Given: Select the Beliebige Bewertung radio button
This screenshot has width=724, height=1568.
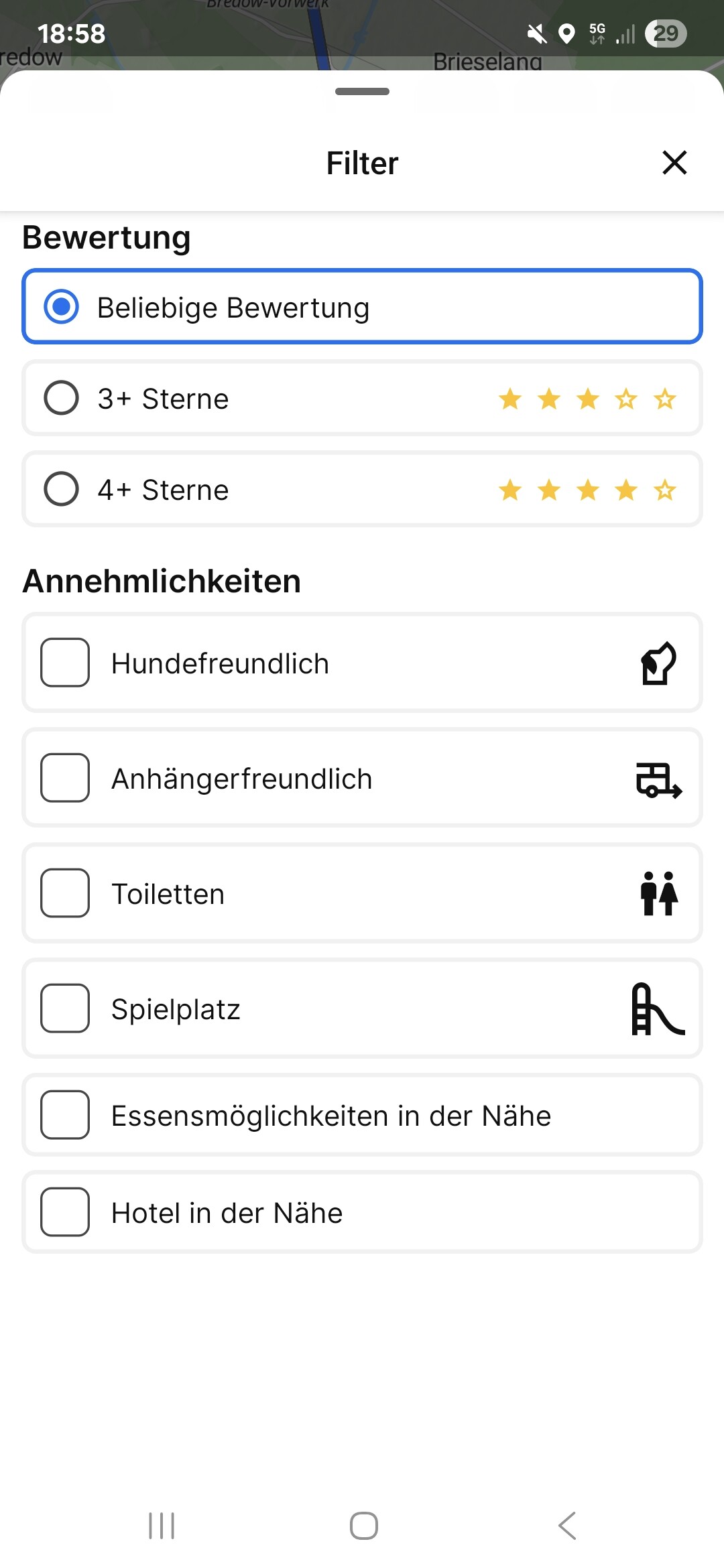Looking at the screenshot, I should coord(62,307).
